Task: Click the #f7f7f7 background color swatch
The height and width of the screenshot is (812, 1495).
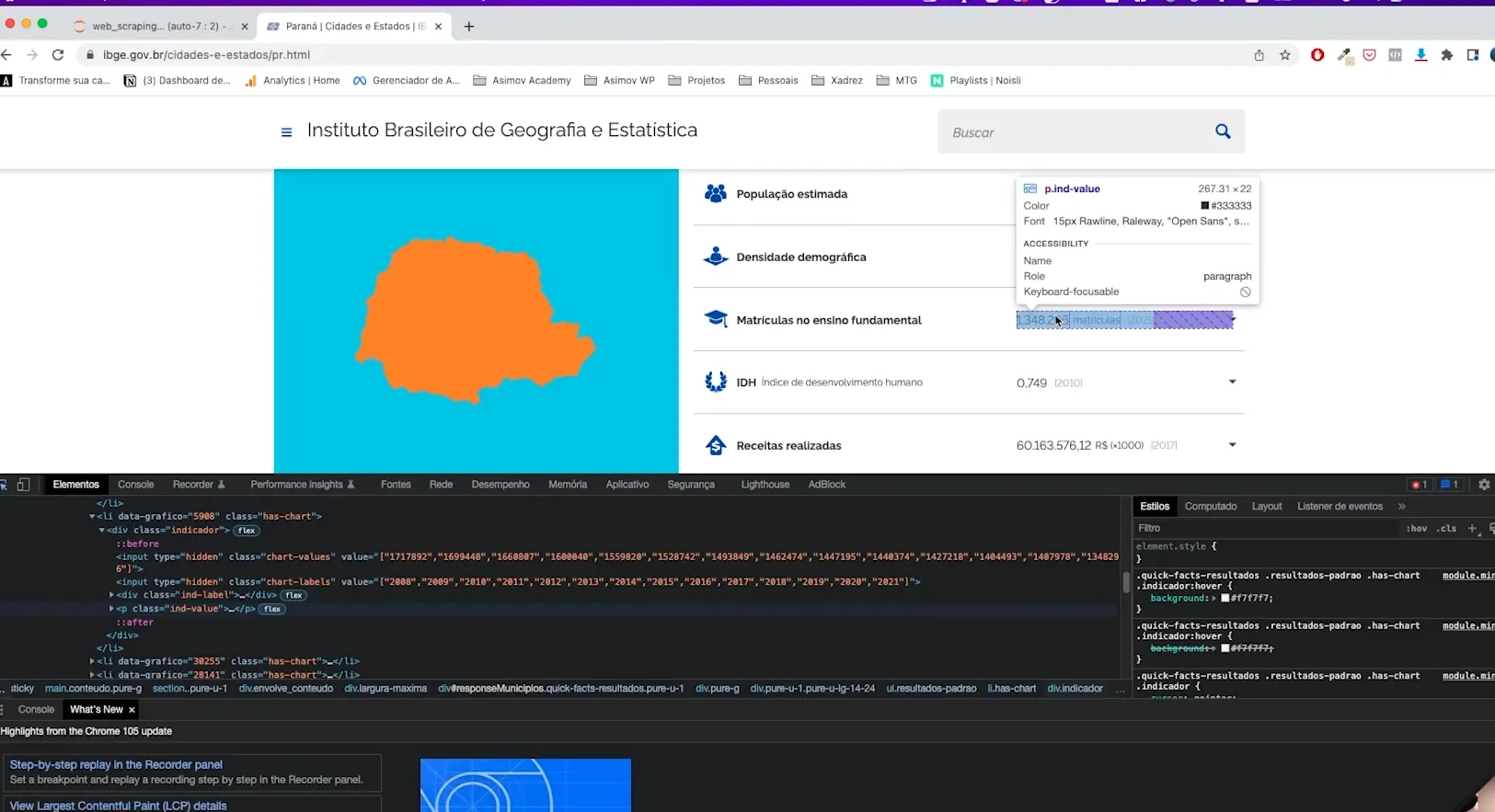Action: pyautogui.click(x=1225, y=599)
